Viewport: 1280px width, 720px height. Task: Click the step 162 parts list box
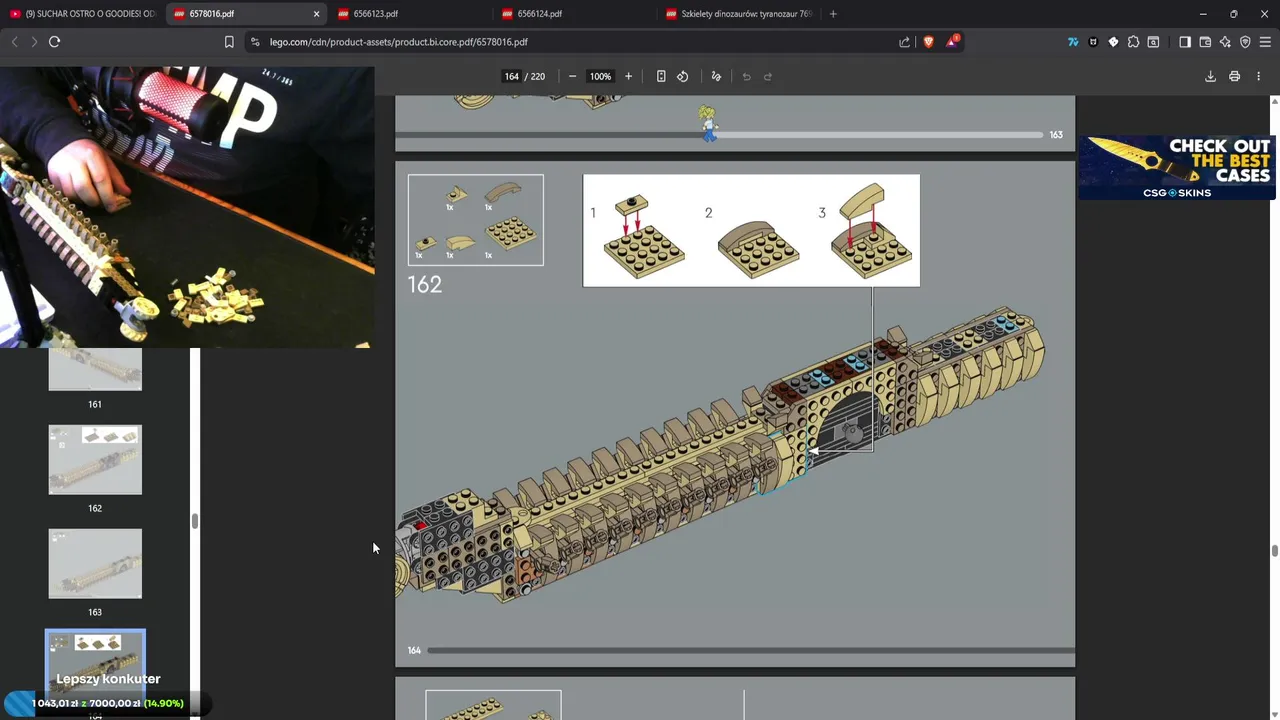pyautogui.click(x=476, y=220)
